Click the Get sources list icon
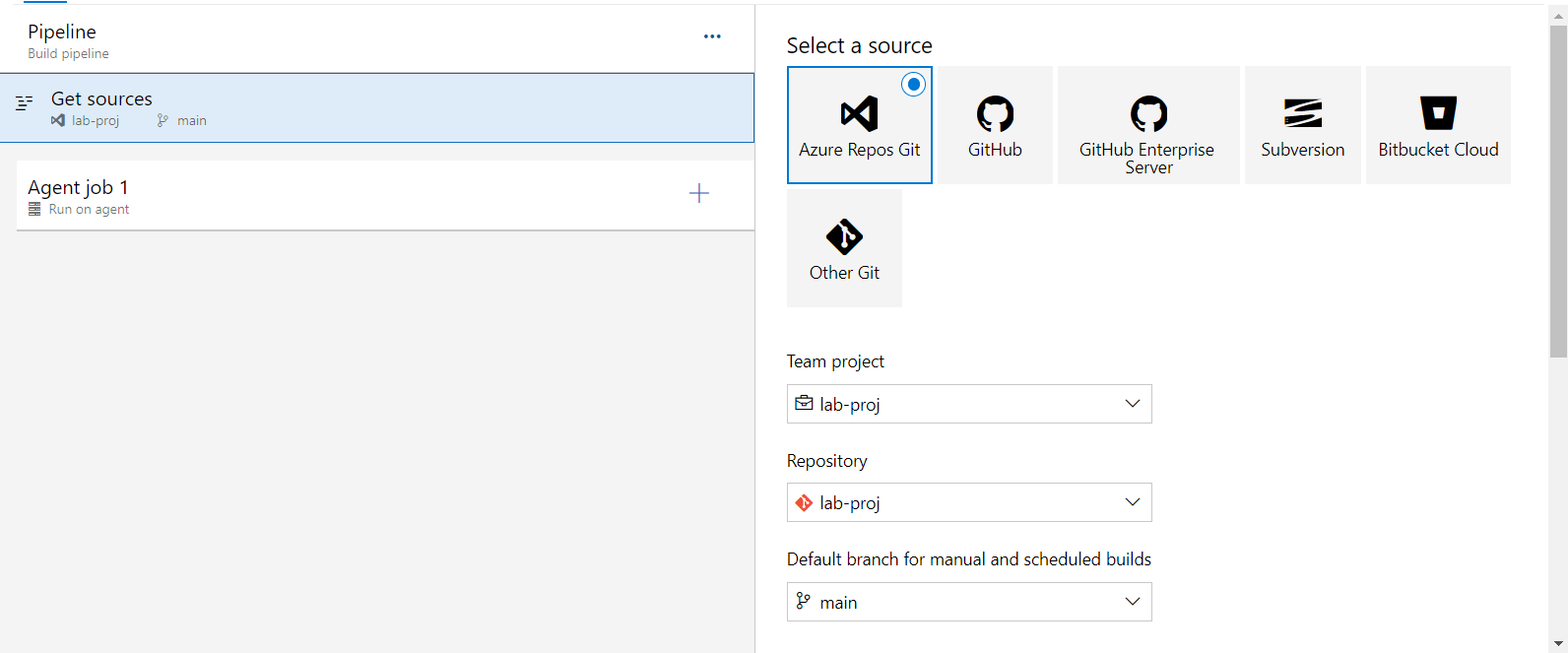 25,102
